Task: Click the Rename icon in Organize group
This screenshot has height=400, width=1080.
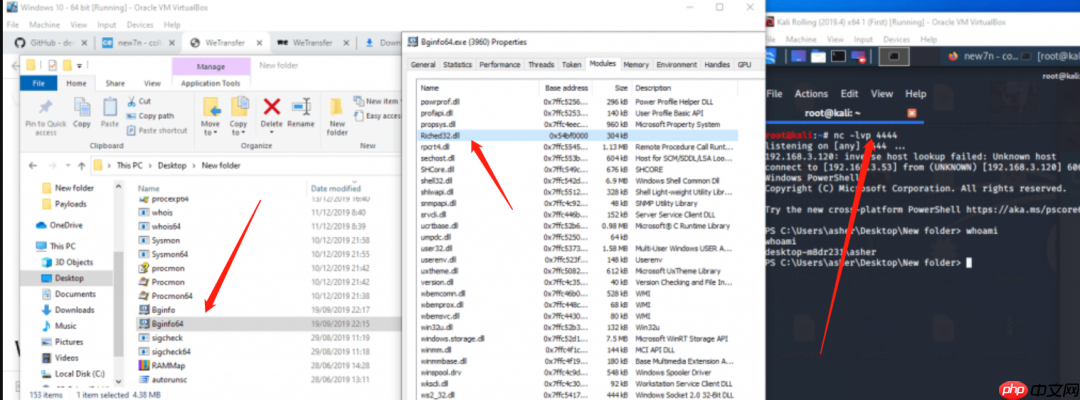Action: 300,107
